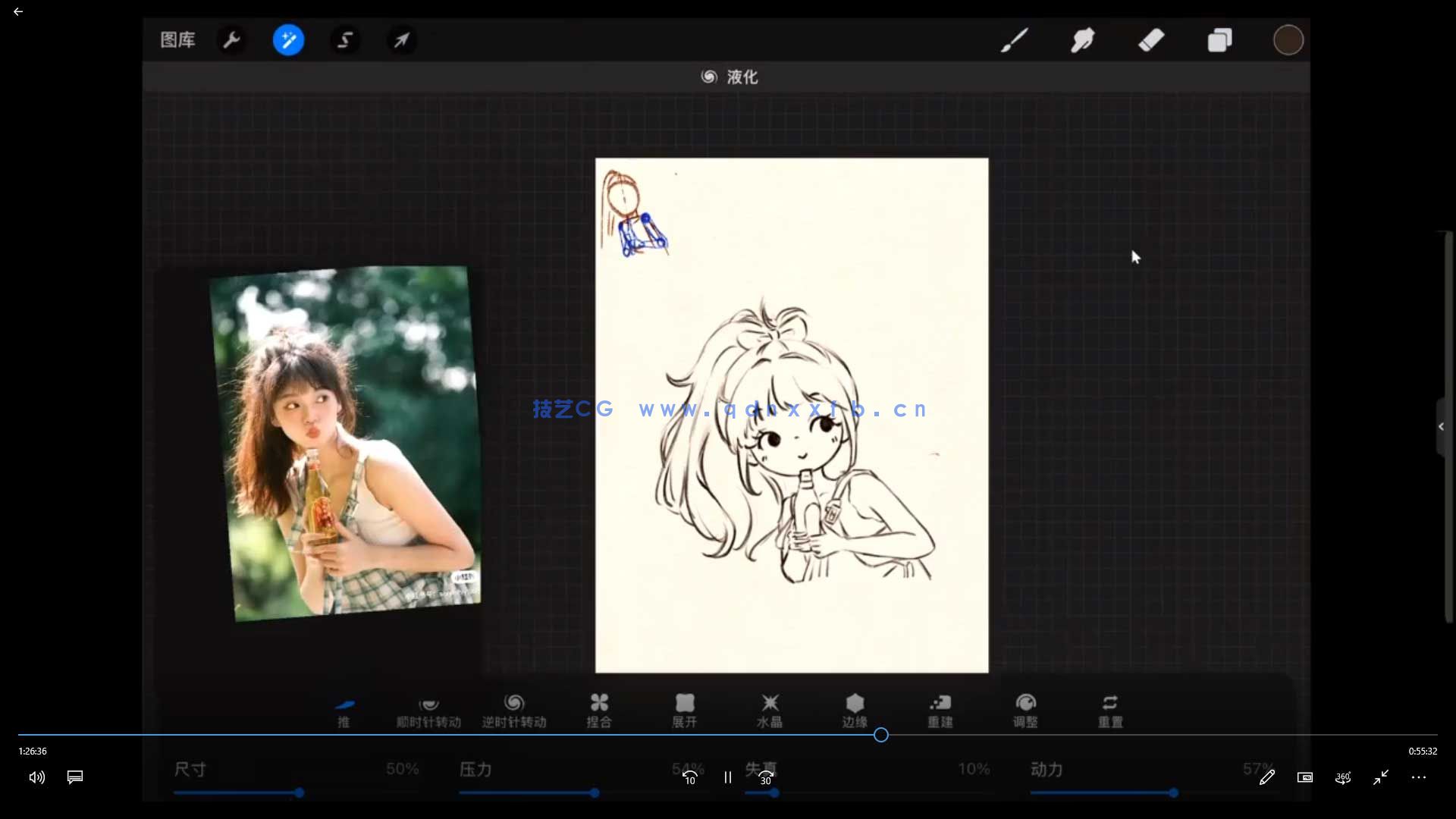Open the wrench Actions menu
The width and height of the screenshot is (1456, 819).
point(232,39)
